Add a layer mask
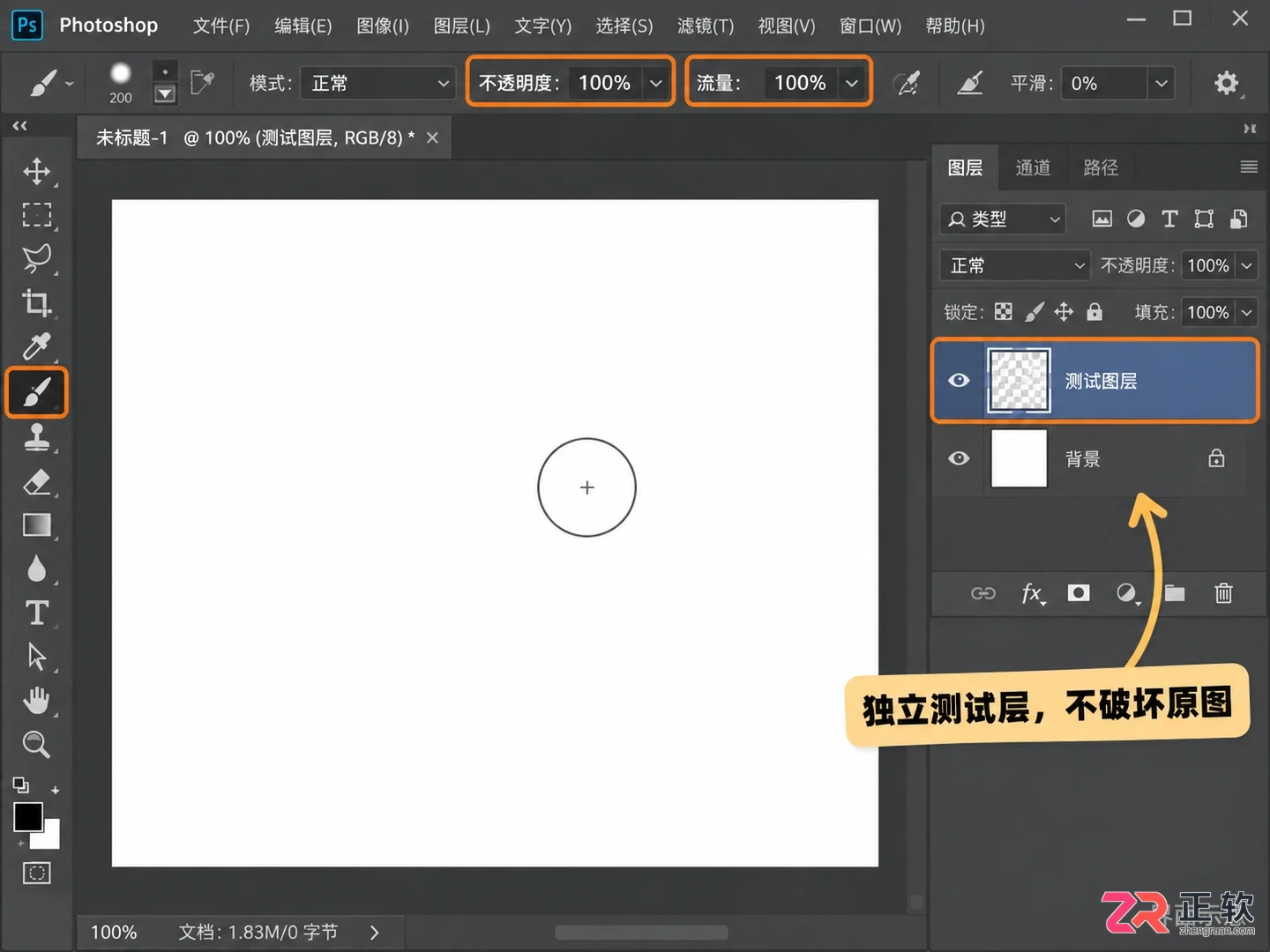 click(x=1079, y=593)
